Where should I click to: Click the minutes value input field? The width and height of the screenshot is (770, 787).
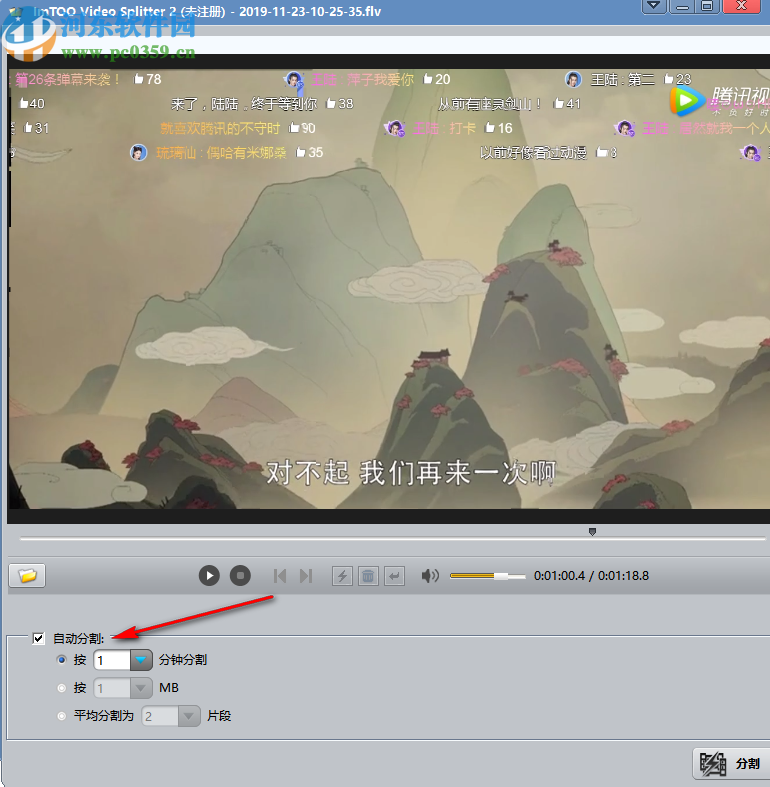pyautogui.click(x=112, y=660)
